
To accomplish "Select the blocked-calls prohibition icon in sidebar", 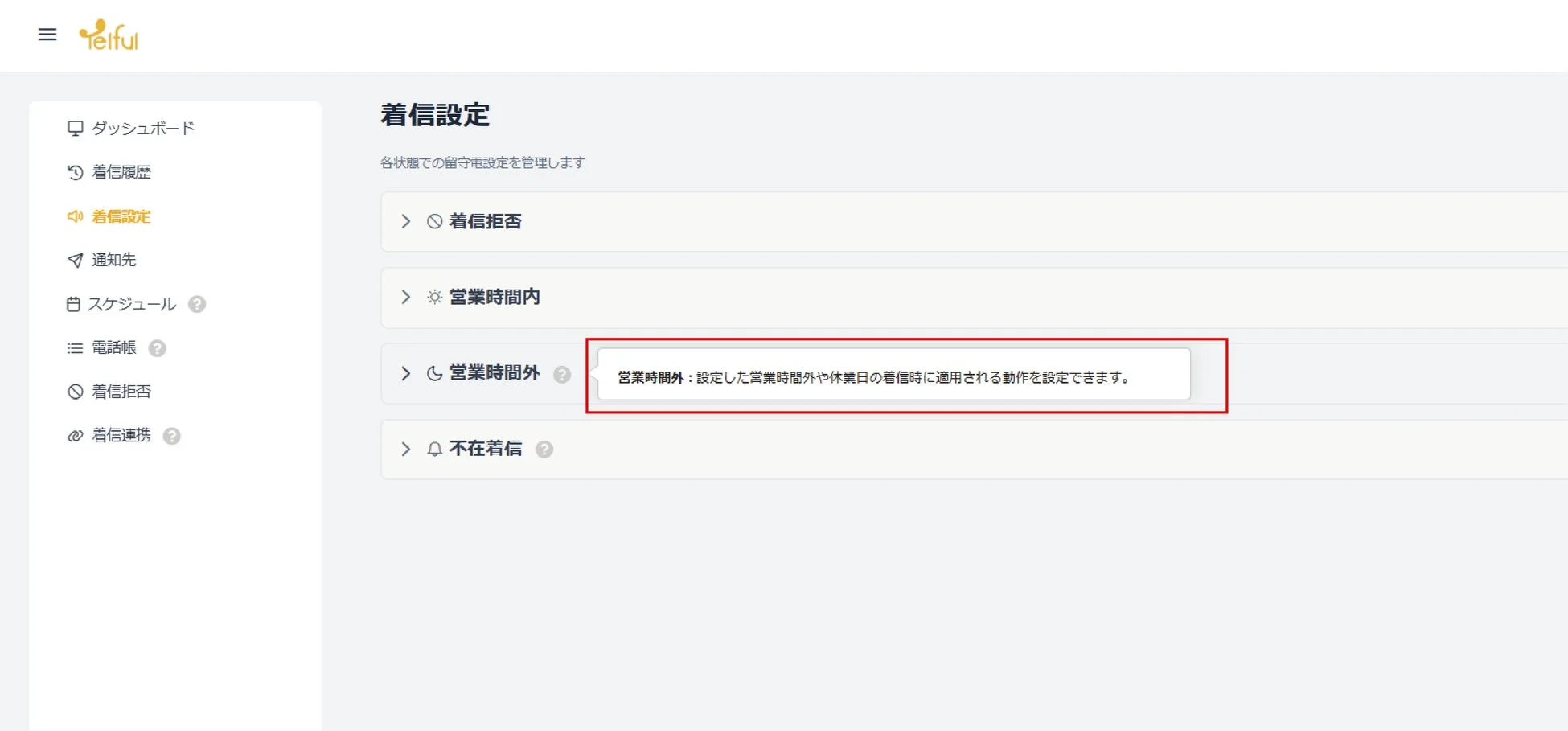I will [x=75, y=392].
